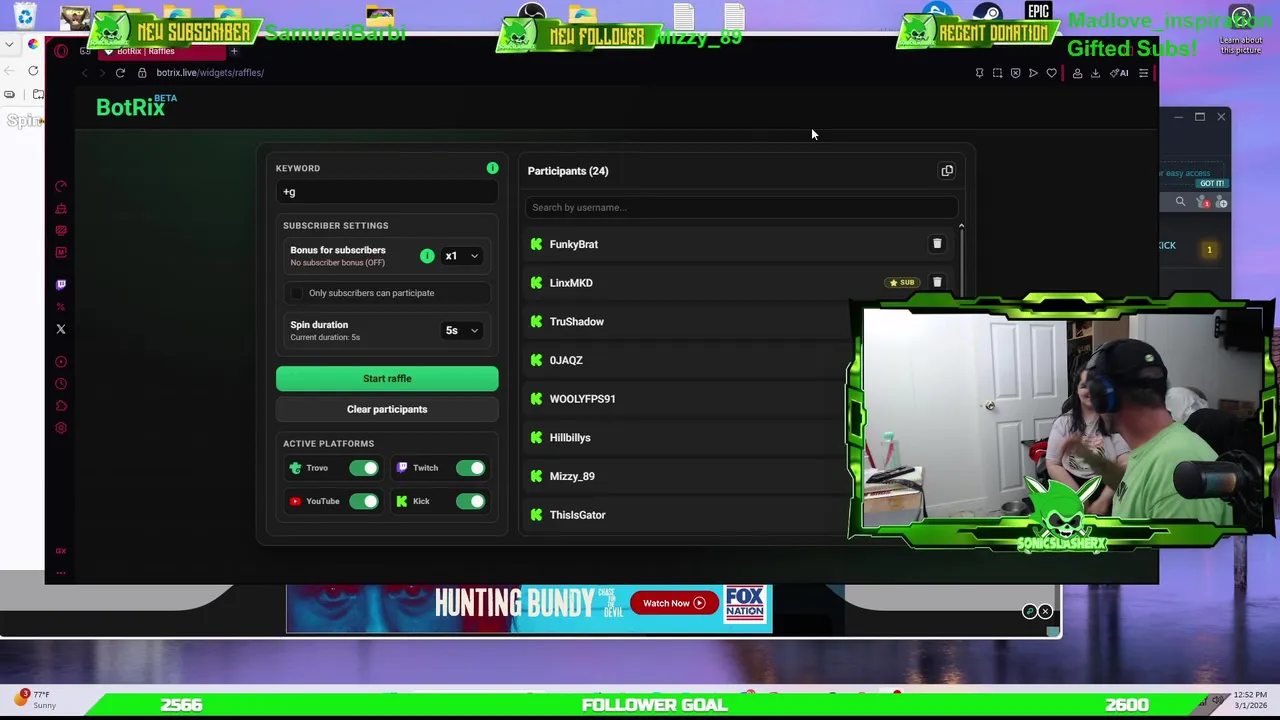Click the player icon in address bar

(1033, 73)
